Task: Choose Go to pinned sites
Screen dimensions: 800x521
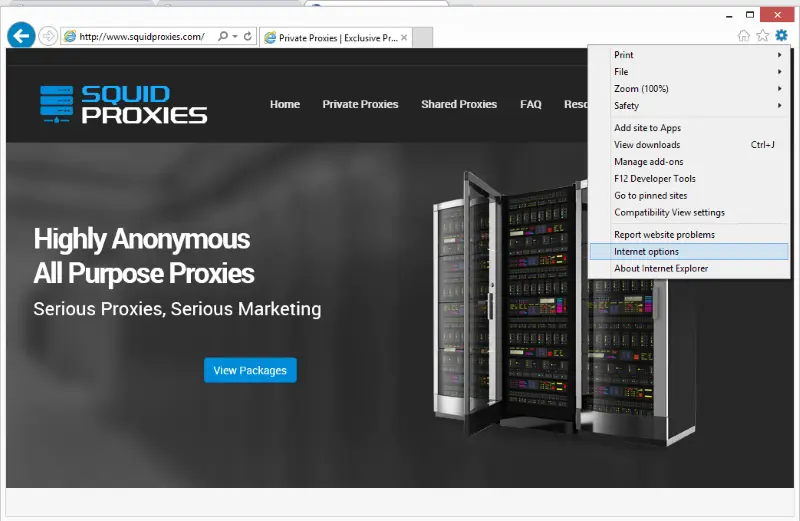Action: [689, 195]
